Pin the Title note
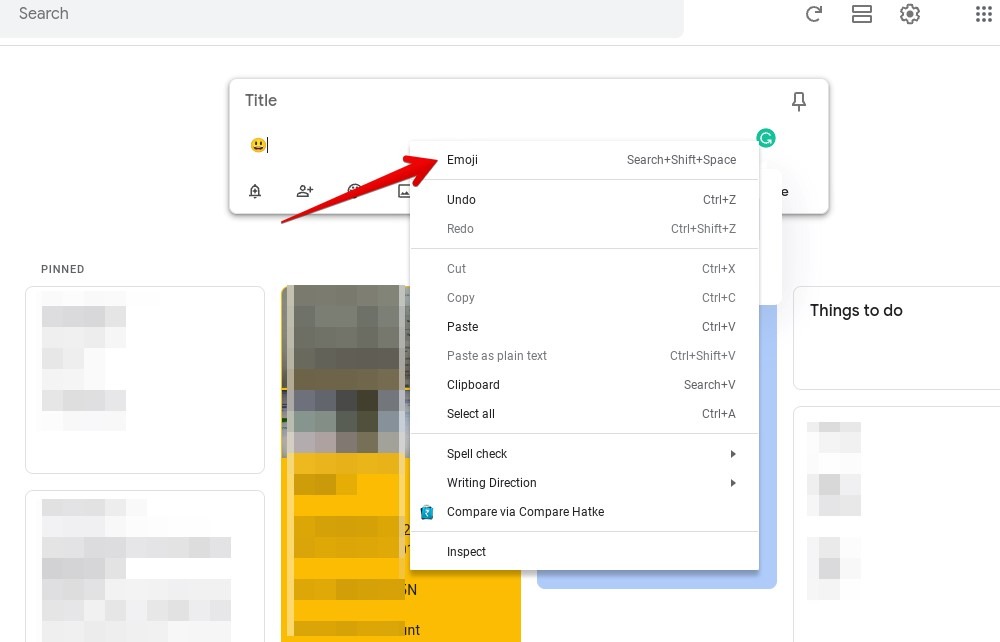 [798, 101]
